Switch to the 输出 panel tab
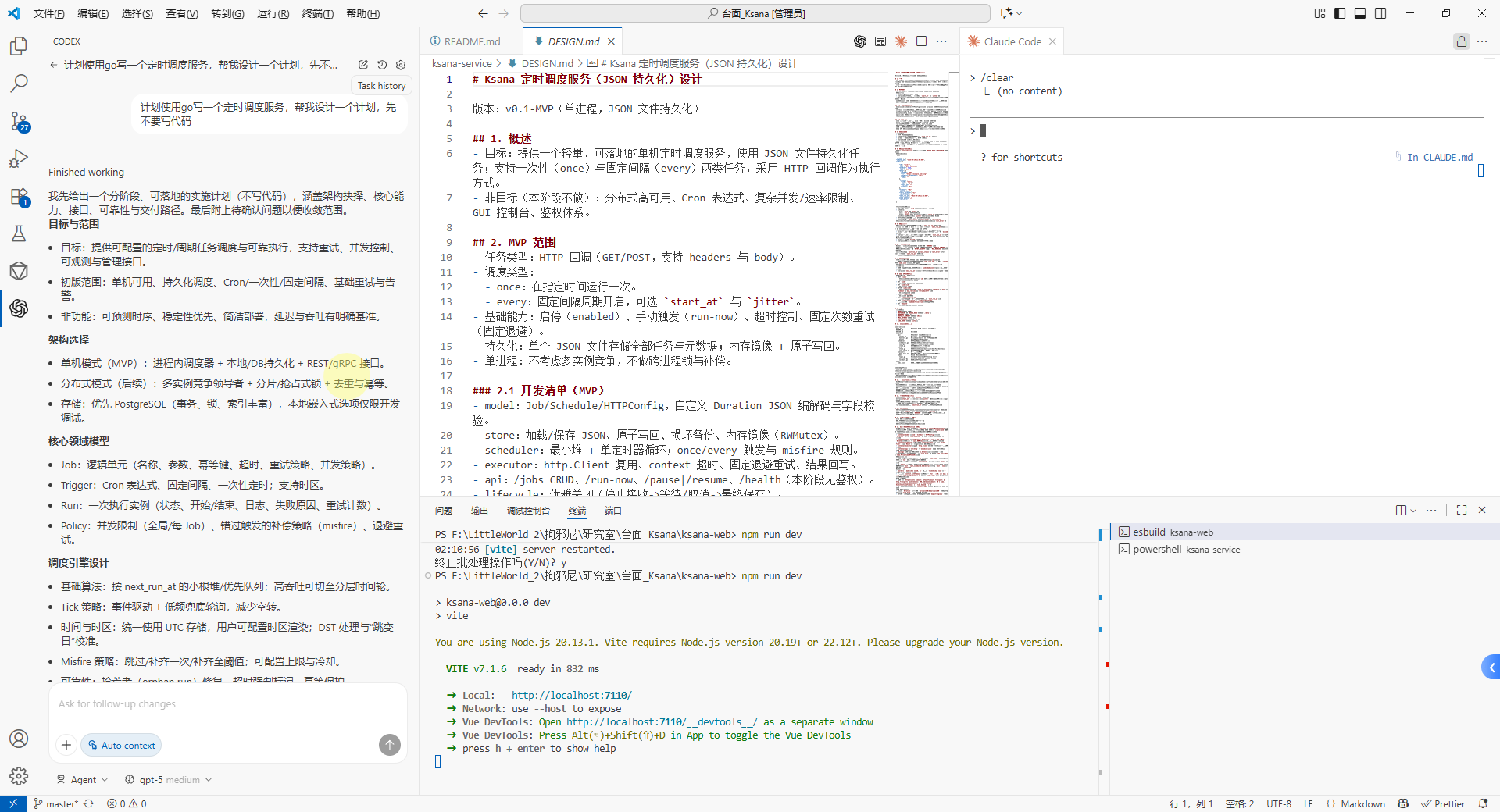This screenshot has width=1500, height=812. (x=479, y=511)
